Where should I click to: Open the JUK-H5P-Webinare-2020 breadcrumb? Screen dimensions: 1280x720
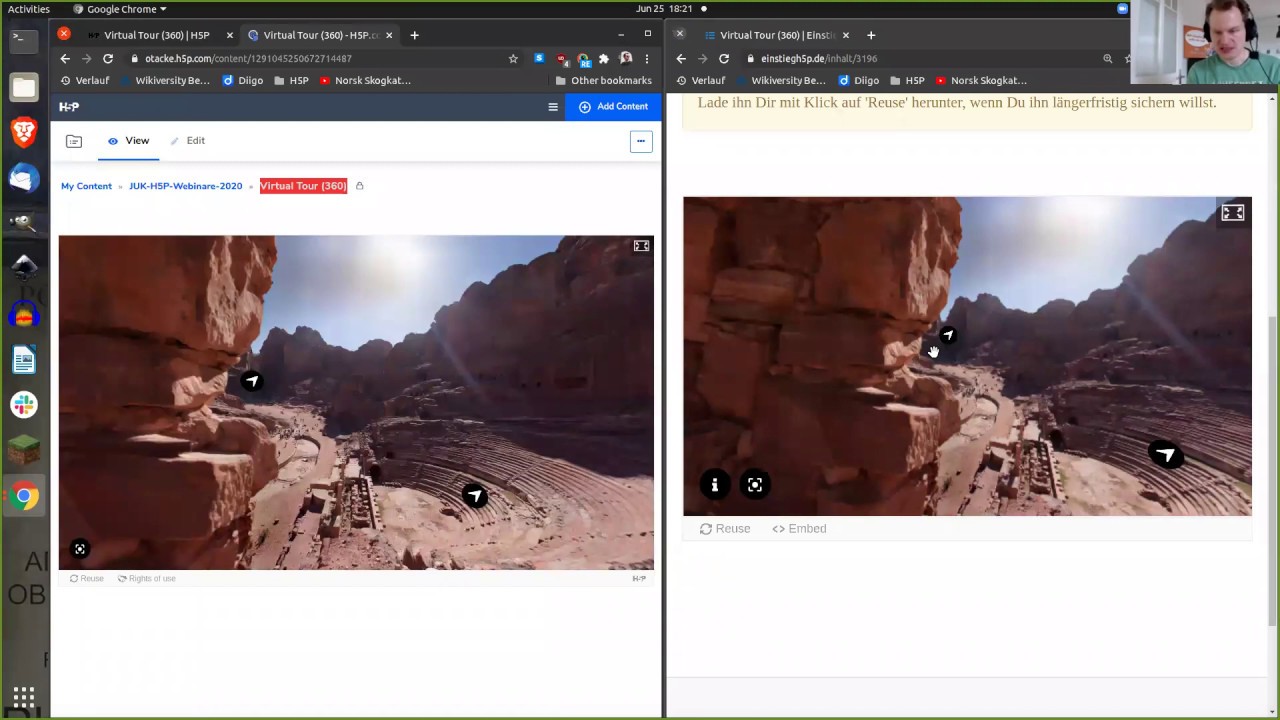(x=185, y=186)
